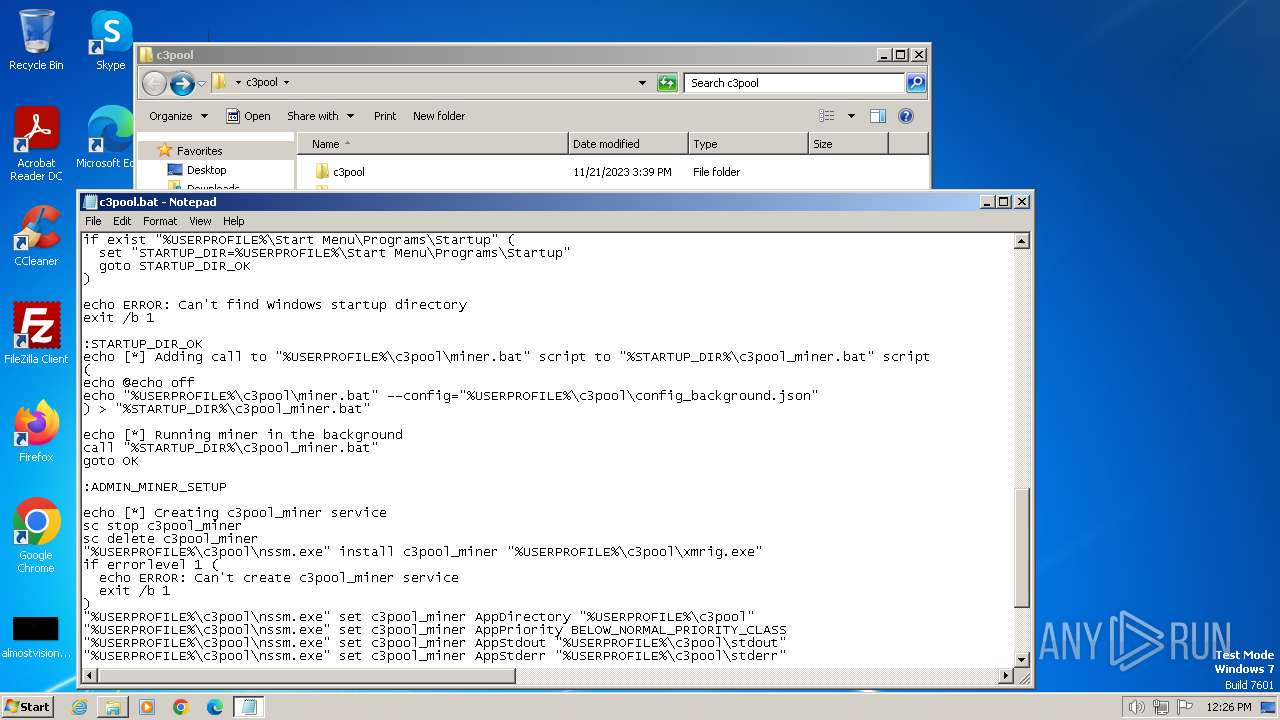The width and height of the screenshot is (1280, 720).
Task: Click Notepad vertical scrollbar down arrow
Action: [1022, 659]
